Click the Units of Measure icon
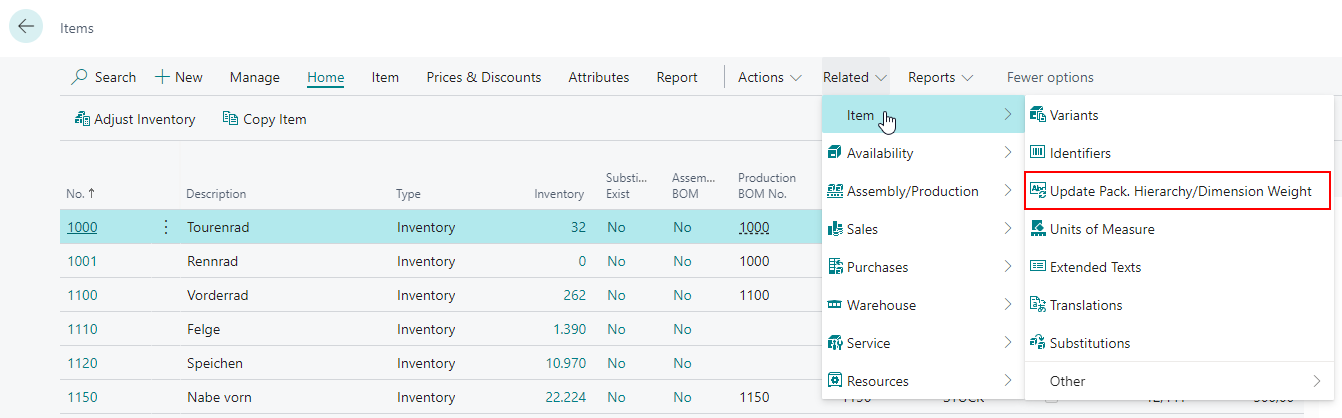Screen dimensions: 1342x418 click(x=1037, y=229)
